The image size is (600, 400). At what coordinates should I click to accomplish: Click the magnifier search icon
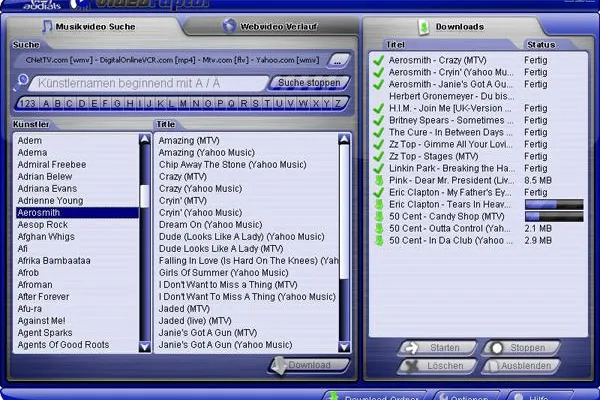coord(22,82)
